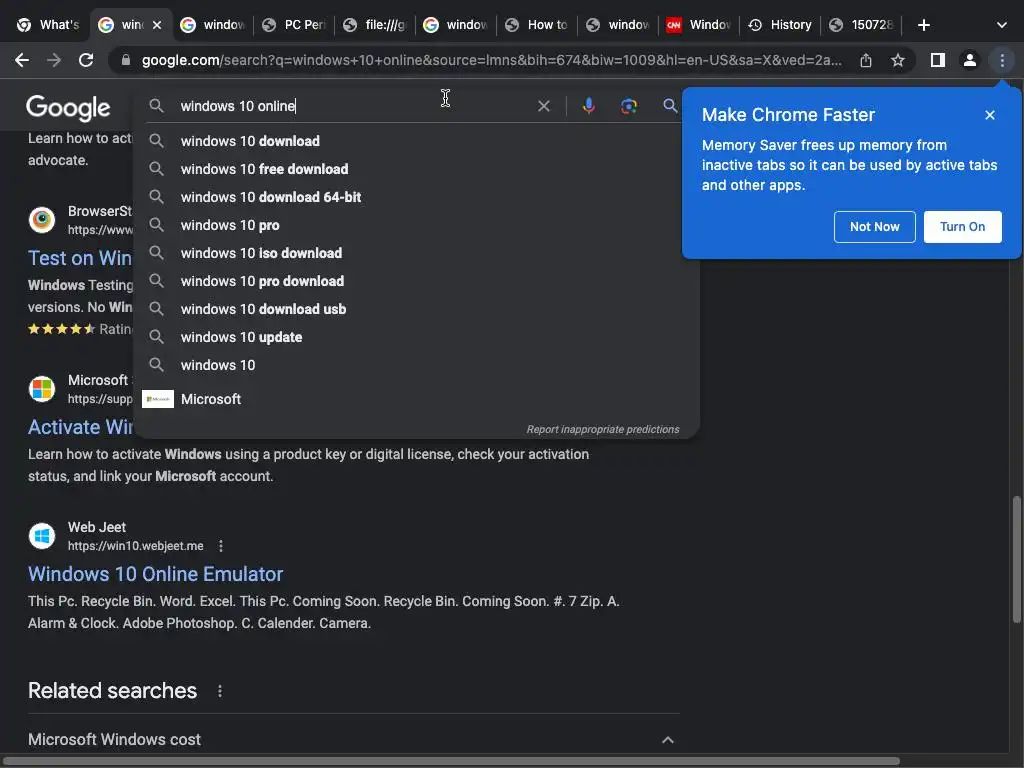Close the active Google search tab

click(x=157, y=25)
